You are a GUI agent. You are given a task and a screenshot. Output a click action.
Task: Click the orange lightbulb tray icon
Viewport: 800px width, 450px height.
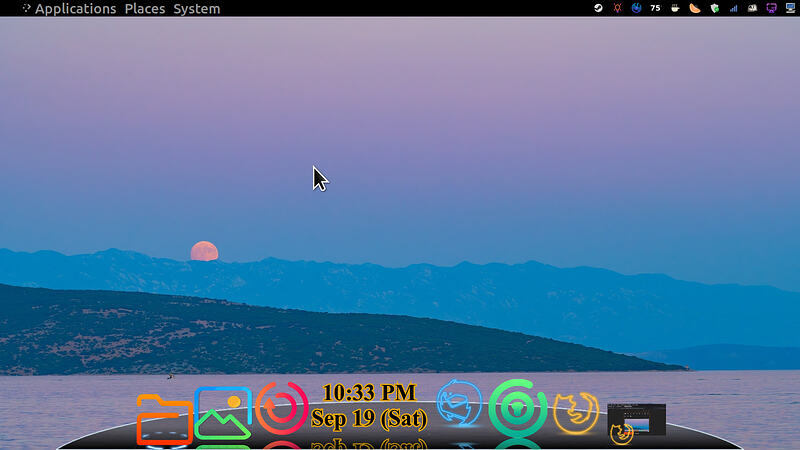[x=617, y=8]
